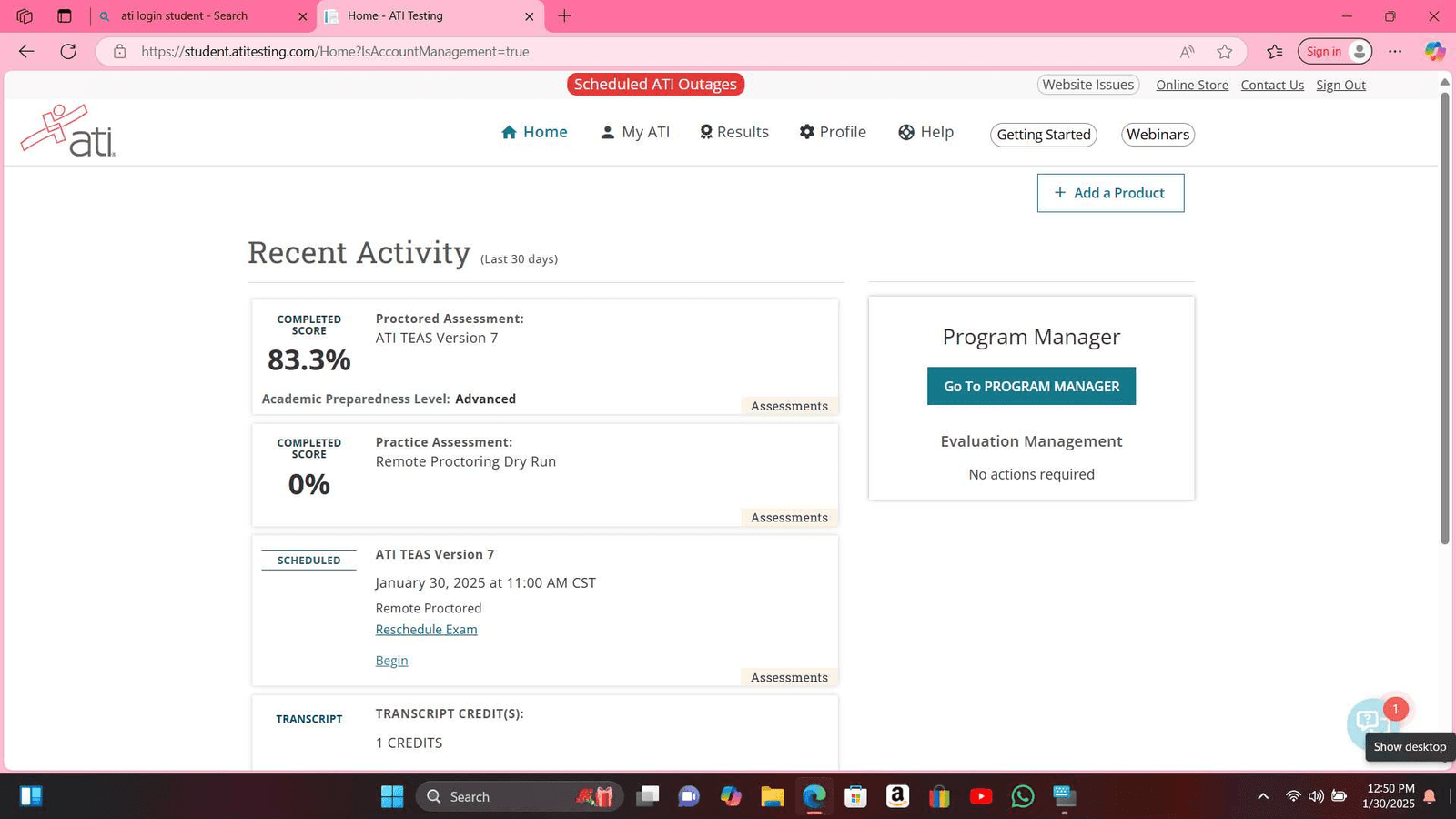Show hidden system tray icons
Screen dimensions: 1456x819
point(1263,796)
